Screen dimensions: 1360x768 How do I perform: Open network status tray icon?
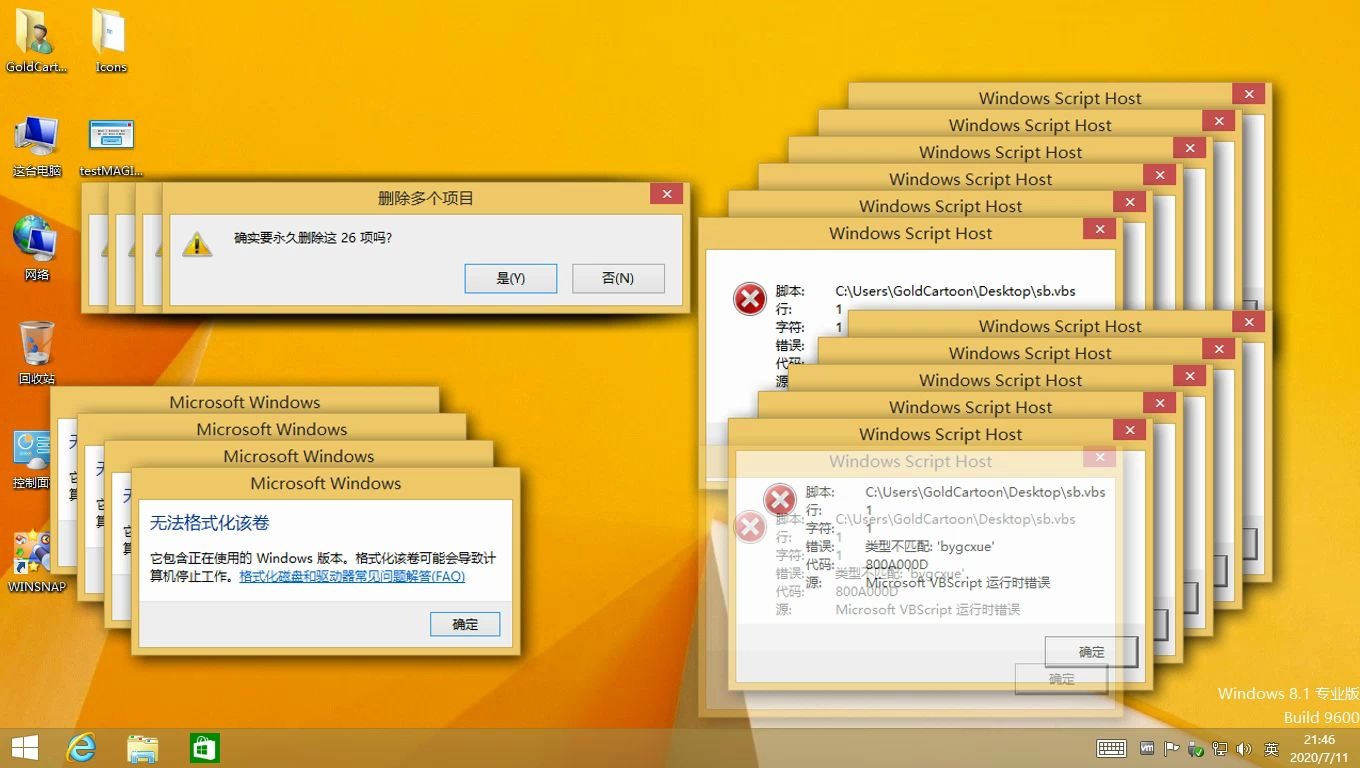[x=1220, y=748]
